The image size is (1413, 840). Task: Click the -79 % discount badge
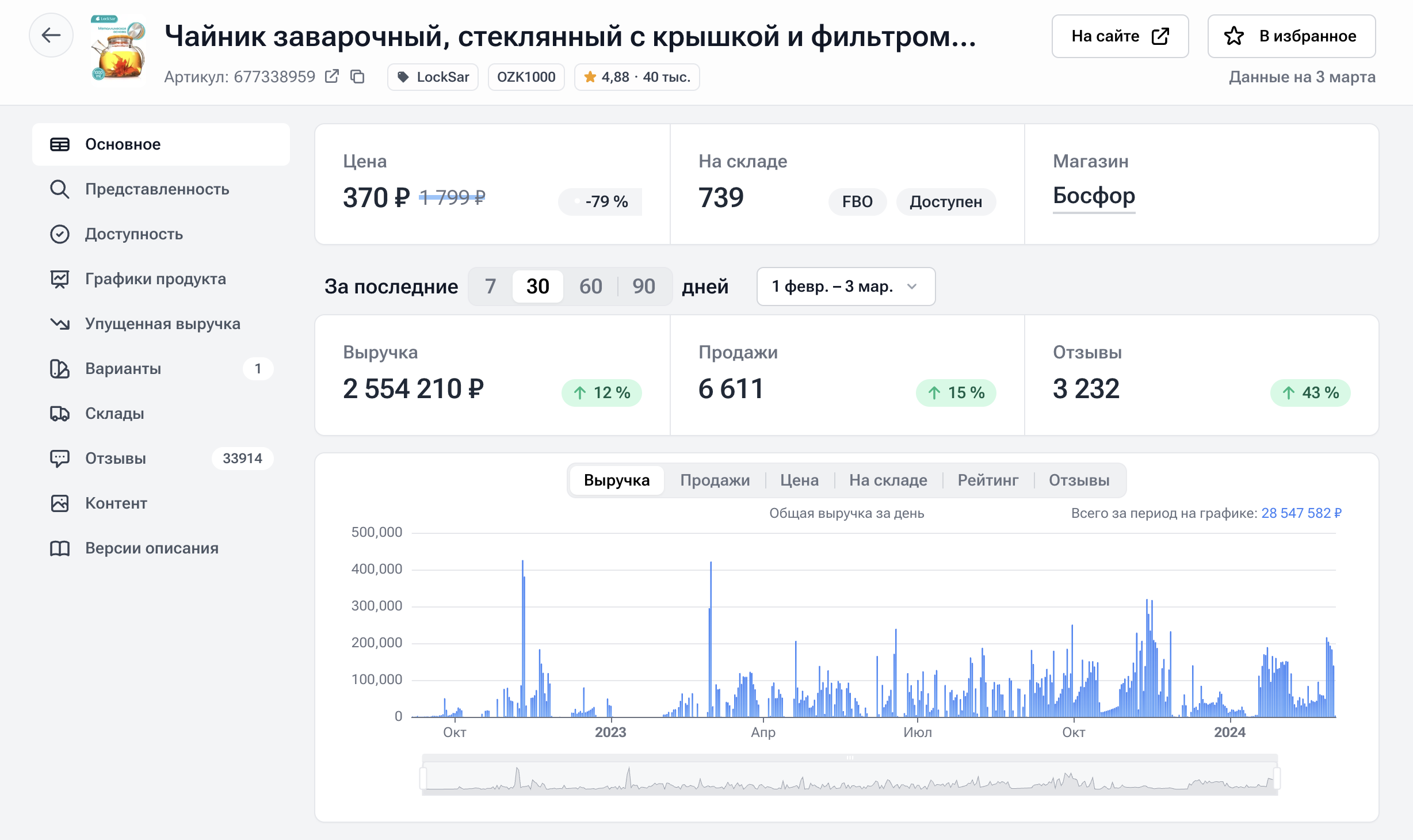coord(600,202)
